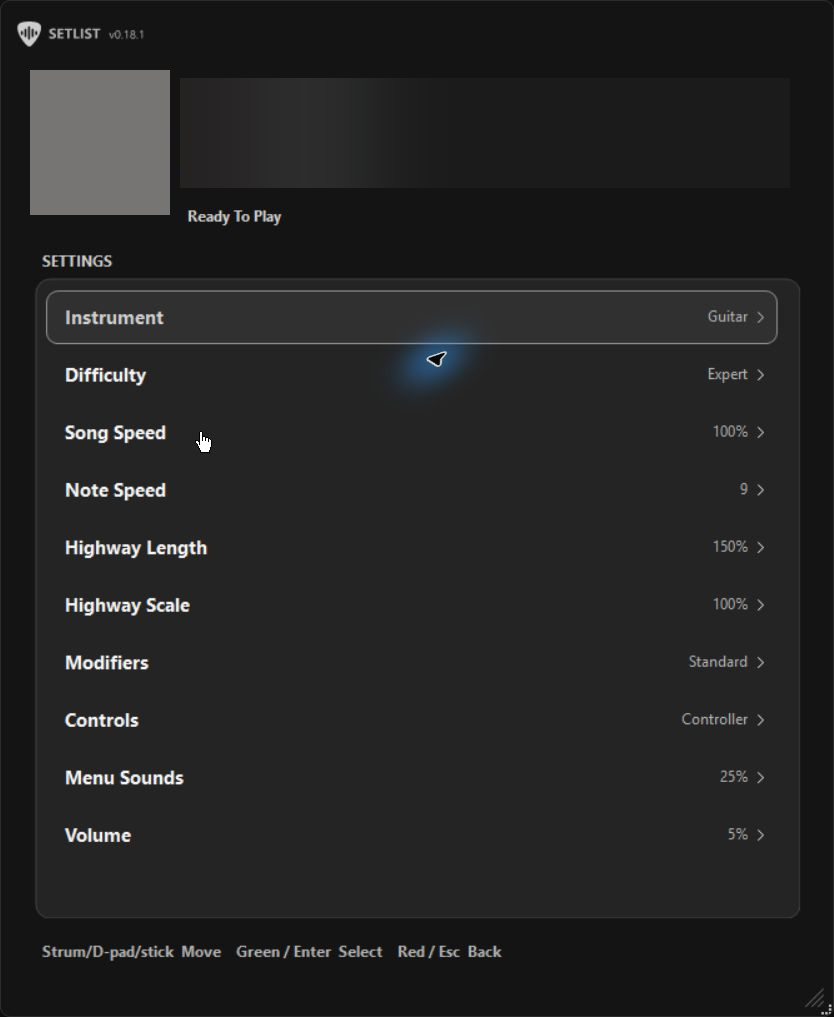This screenshot has height=1017, width=834.
Task: Click chevron beside Menu Sounds 25%
Action: tap(761, 777)
